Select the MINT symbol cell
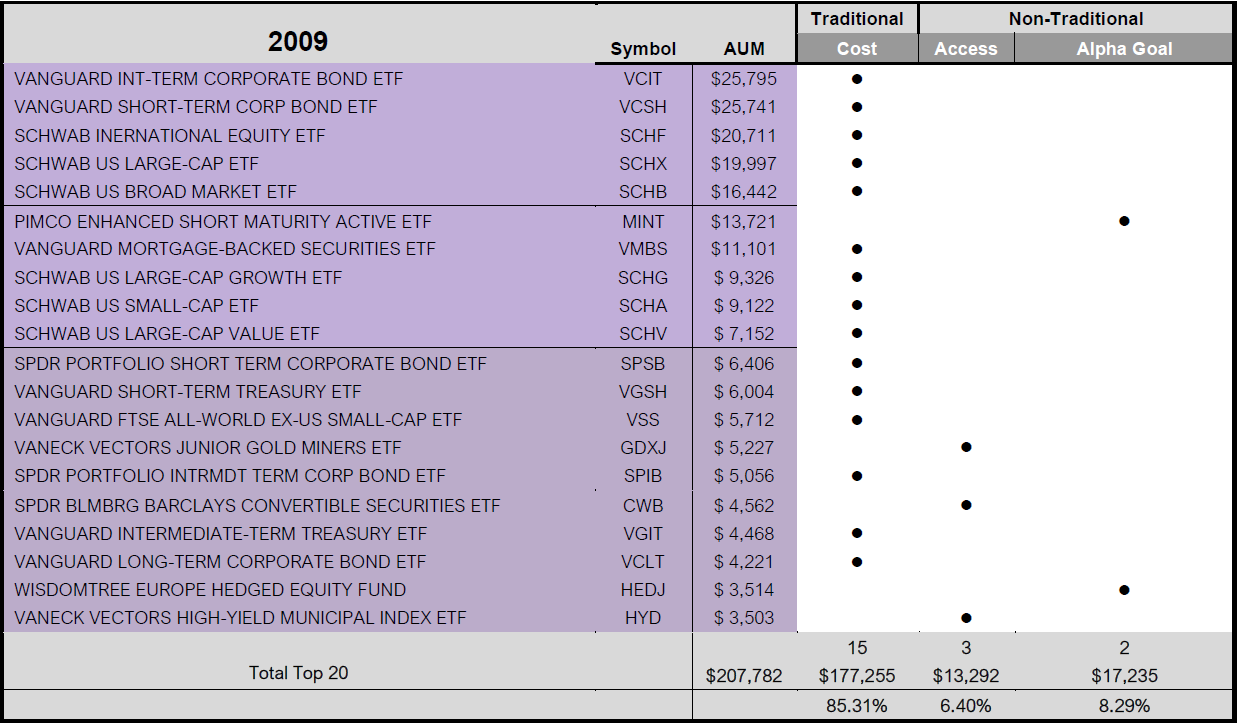Image resolution: width=1237 pixels, height=723 pixels. tap(642, 221)
